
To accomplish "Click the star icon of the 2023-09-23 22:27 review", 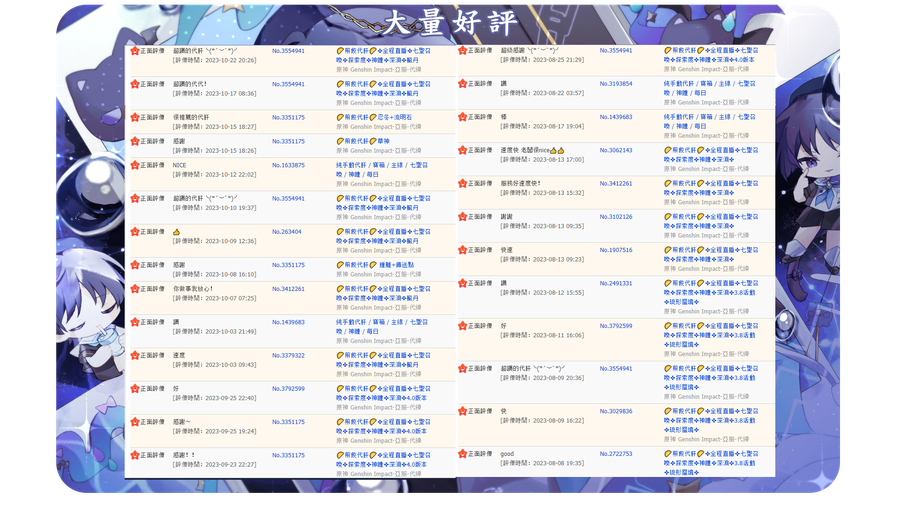I will [x=135, y=456].
